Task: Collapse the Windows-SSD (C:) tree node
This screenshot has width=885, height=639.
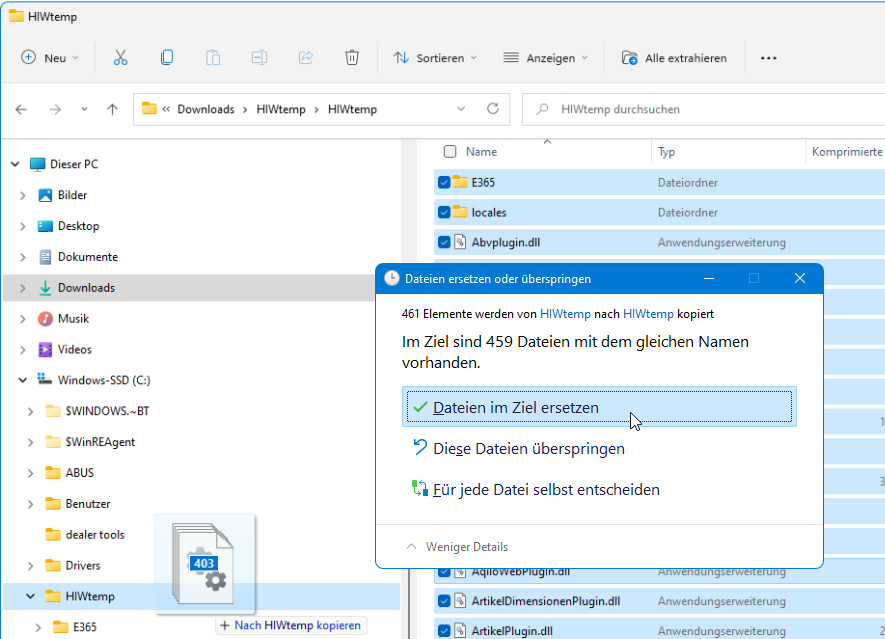Action: point(22,380)
